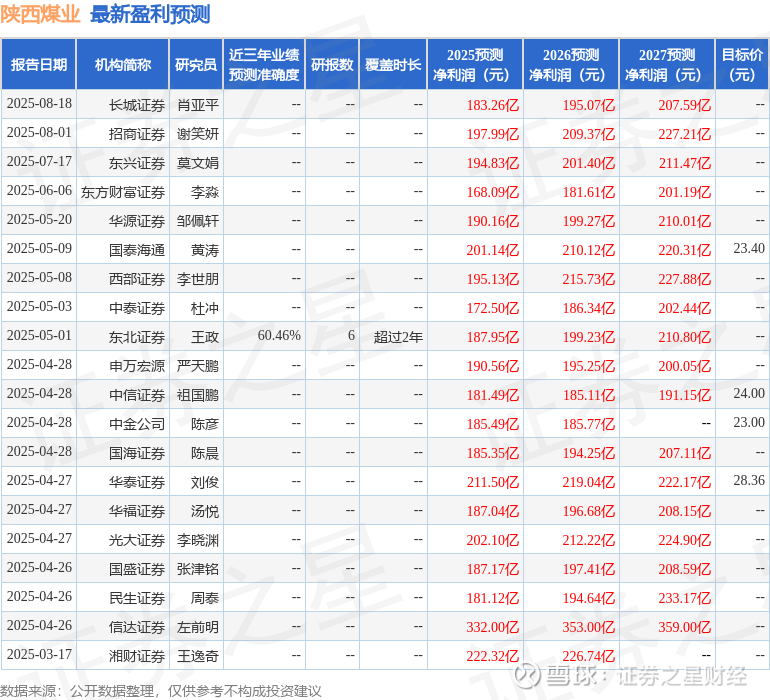Click the value 168.09亿
The width and height of the screenshot is (770, 700).
pyautogui.click(x=493, y=192)
